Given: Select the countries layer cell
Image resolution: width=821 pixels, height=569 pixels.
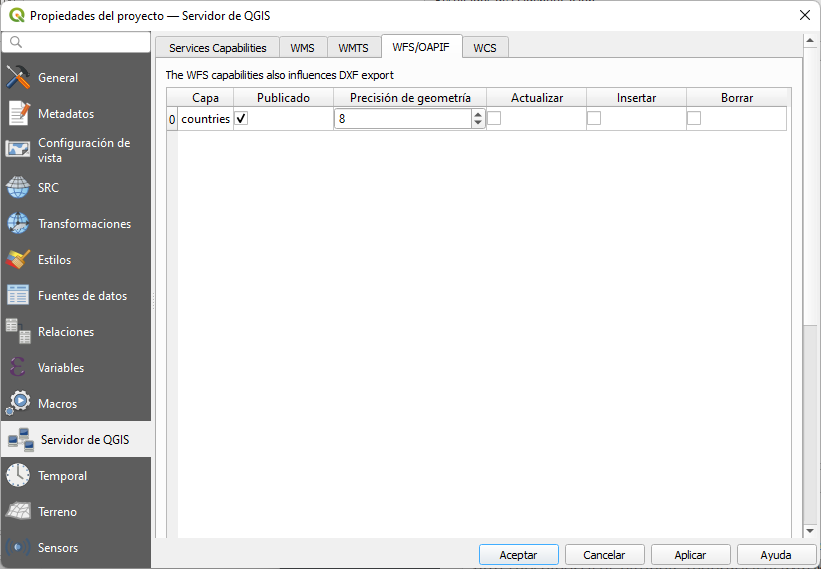Looking at the screenshot, I should 205,119.
